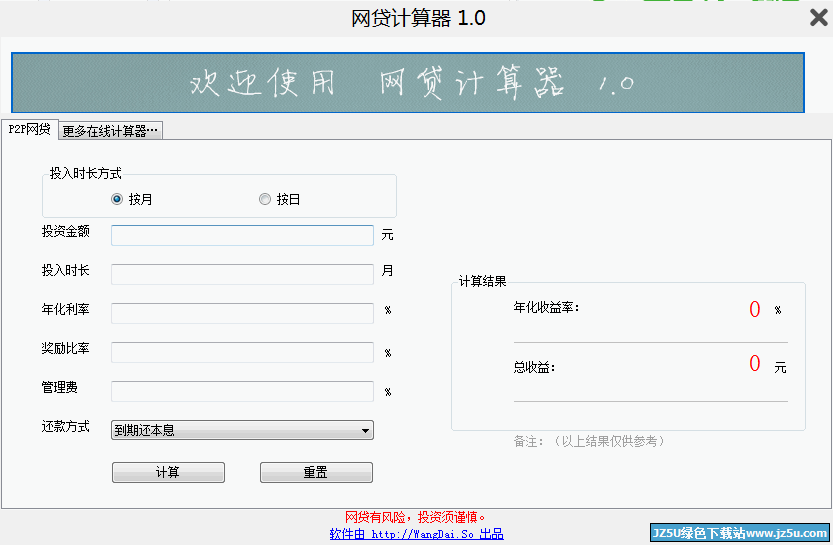Click the 网贷有风险，投资须谨慎 warning text
Image resolution: width=833 pixels, height=545 pixels.
click(415, 517)
